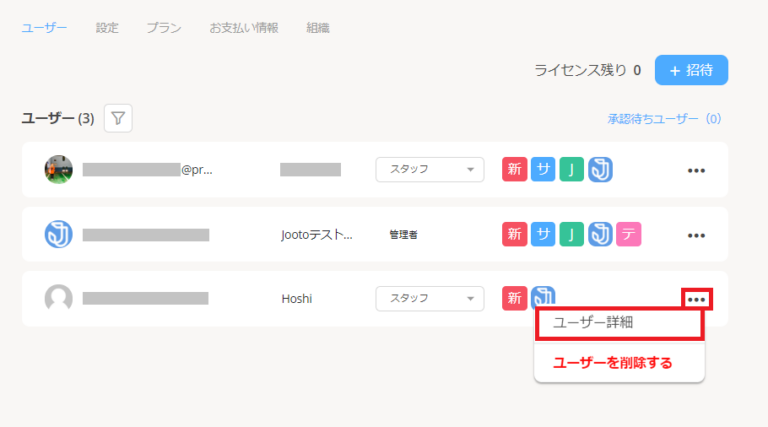Click the Jooto logo board icon in the Hoshi row
Viewport: 768px width, 427px height.
click(543, 297)
